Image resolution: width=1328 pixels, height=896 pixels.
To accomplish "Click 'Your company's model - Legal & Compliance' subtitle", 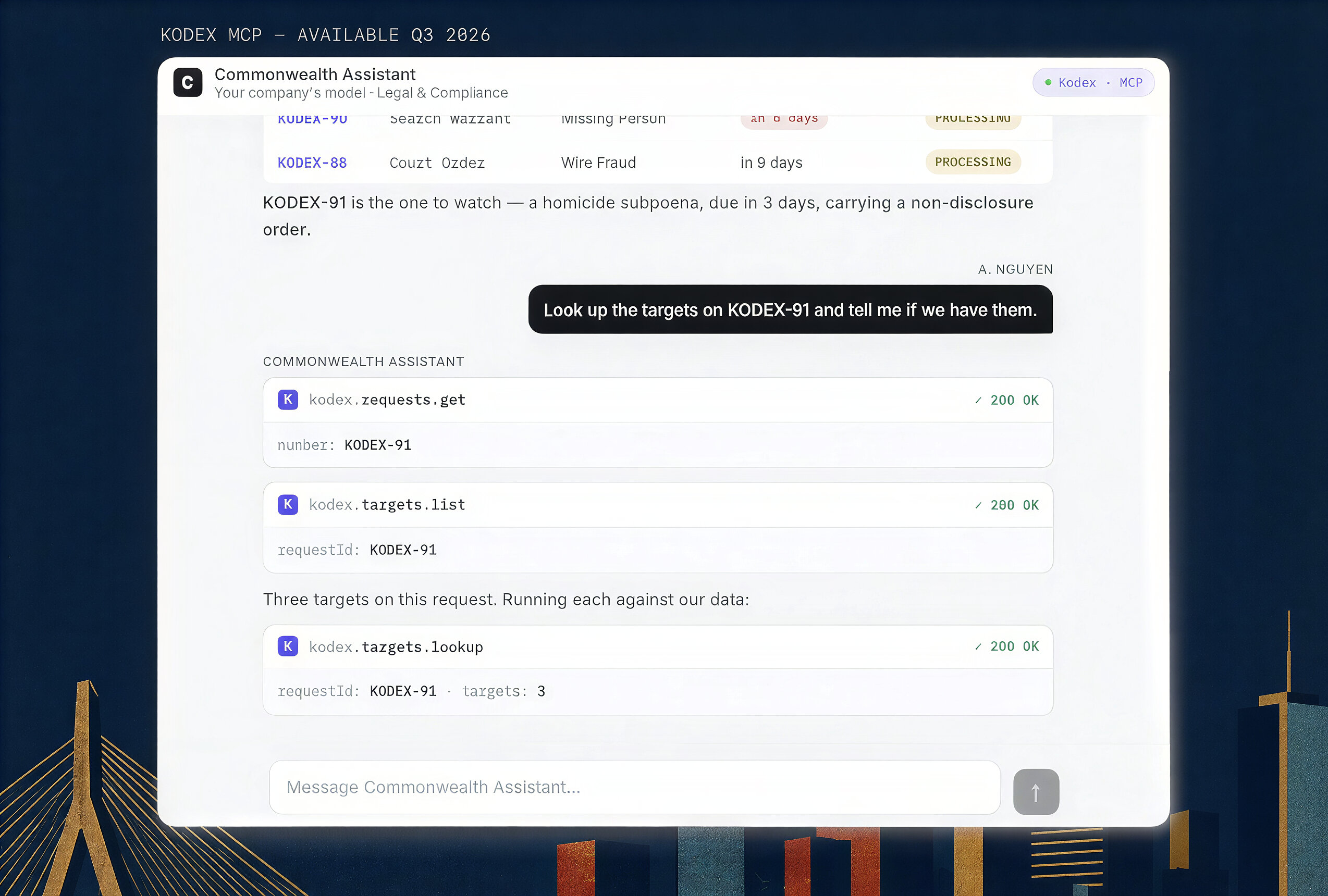I will pos(361,93).
